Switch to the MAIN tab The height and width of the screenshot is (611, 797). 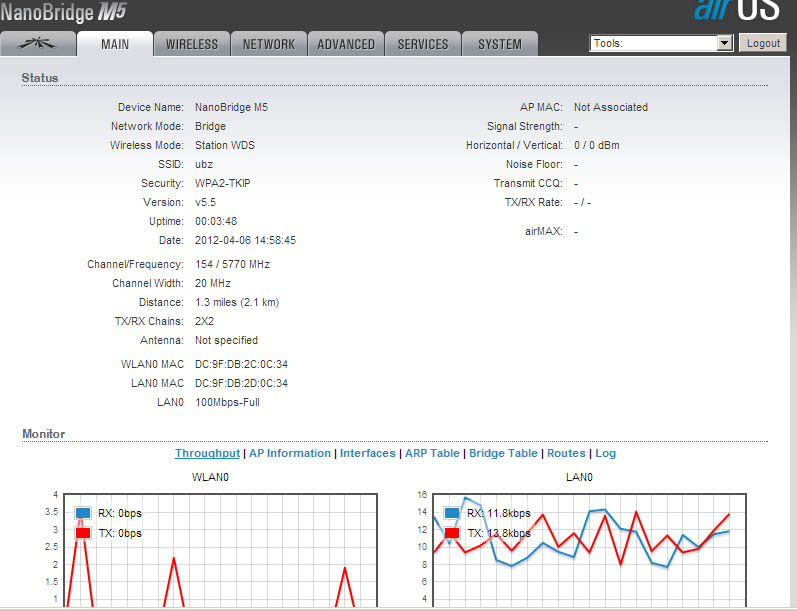click(115, 44)
